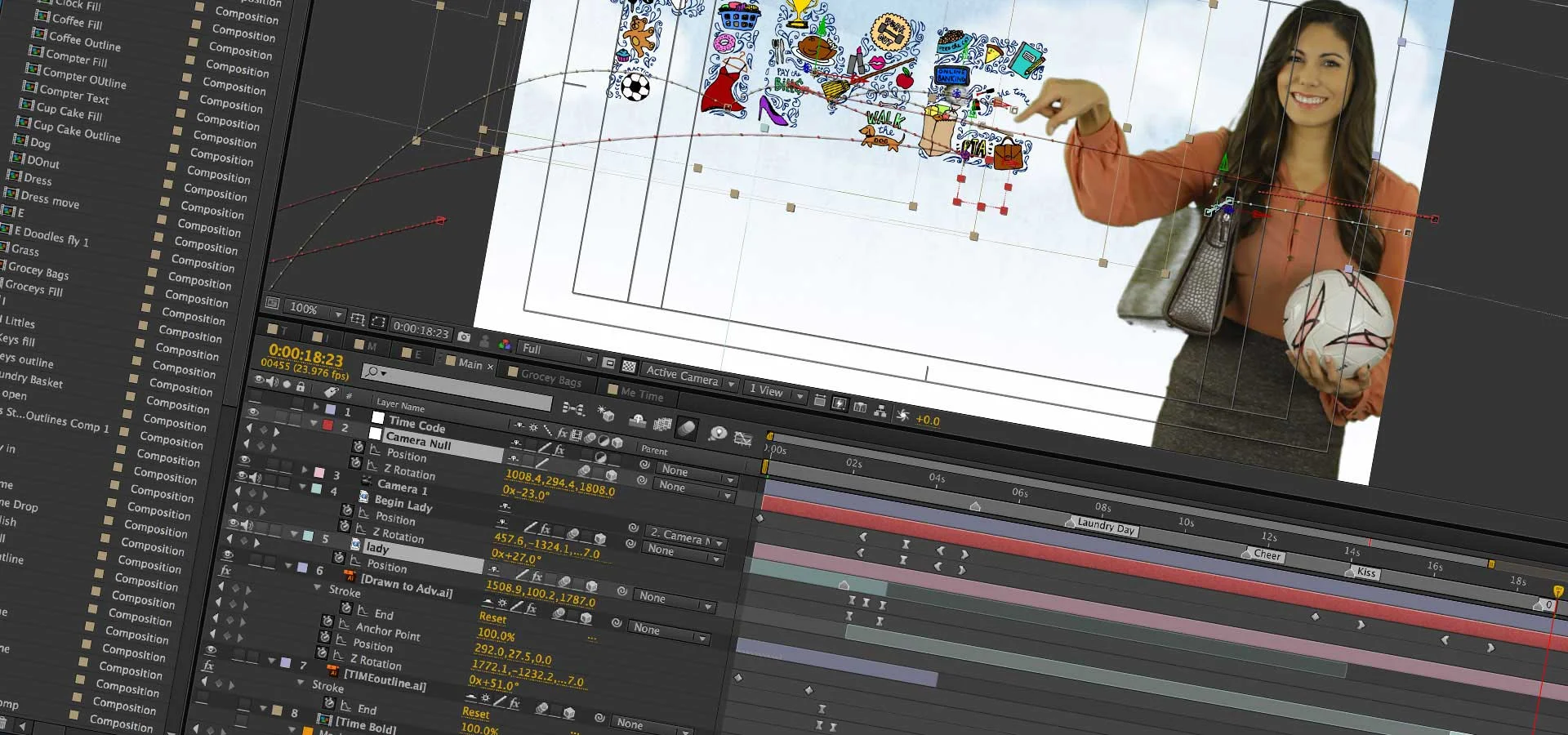Open the 100% magnification dropdown
Viewport: 1568px width, 735px height.
click(315, 310)
